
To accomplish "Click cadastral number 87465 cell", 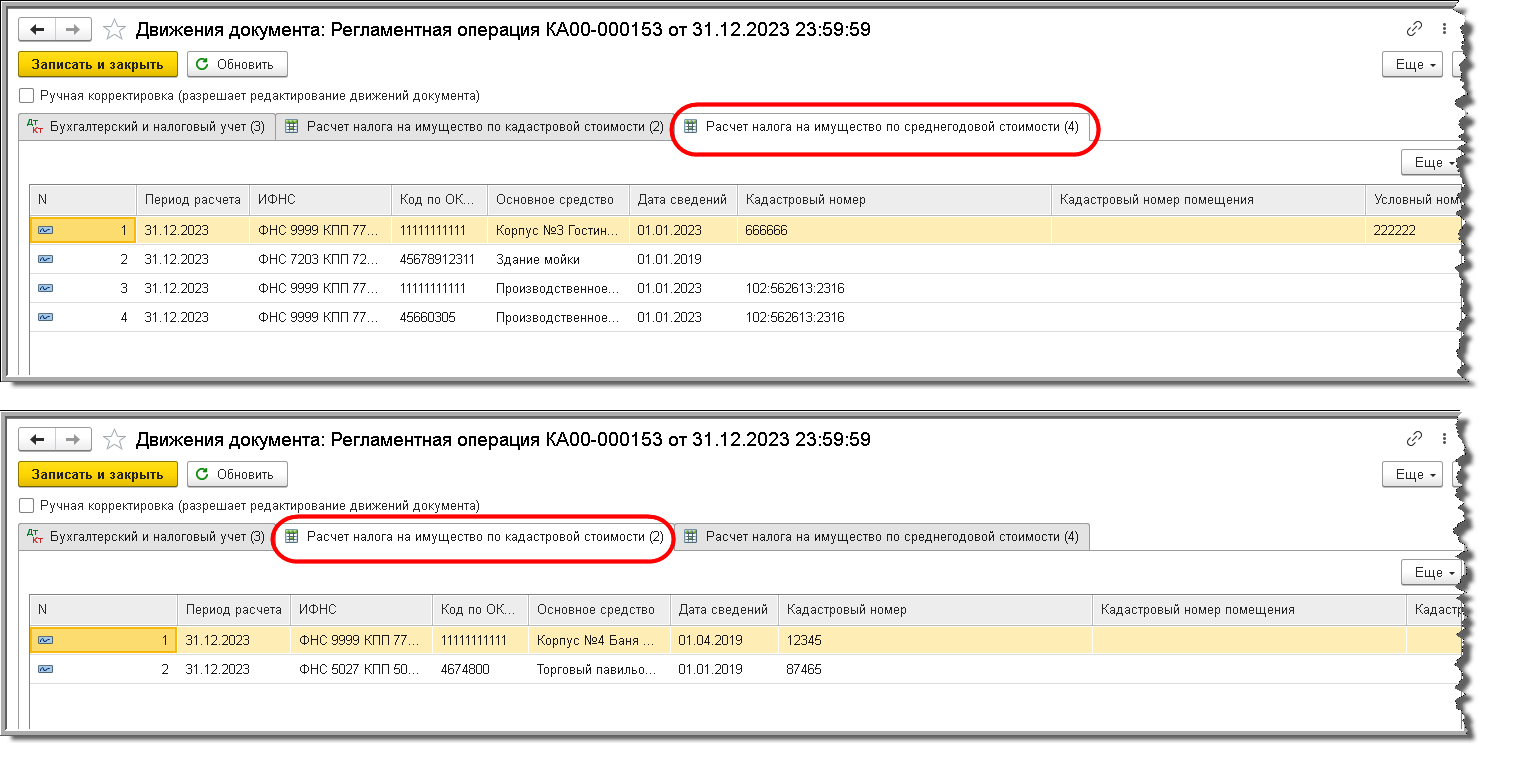I will pos(935,669).
